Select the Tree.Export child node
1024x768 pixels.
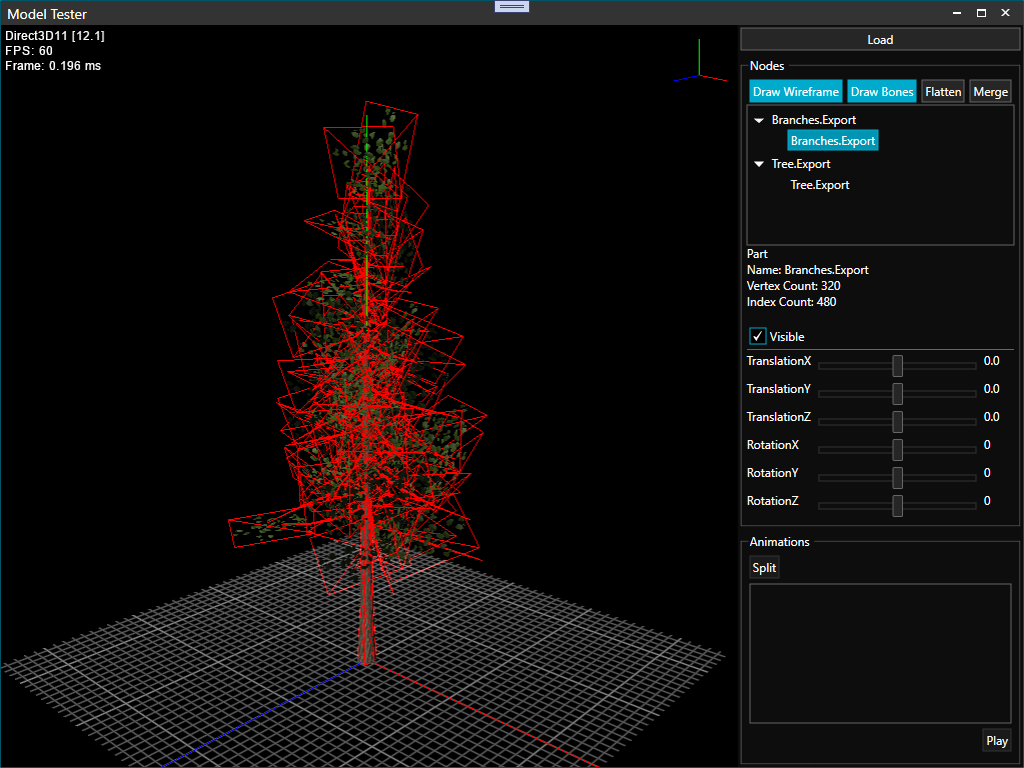click(x=819, y=185)
